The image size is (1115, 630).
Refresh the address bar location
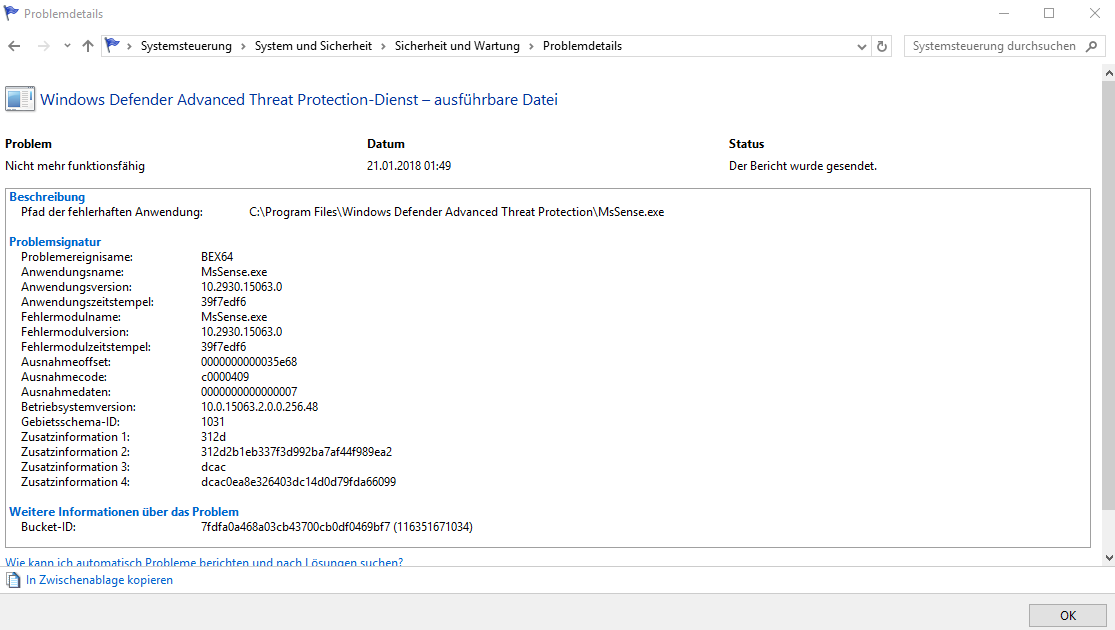882,46
